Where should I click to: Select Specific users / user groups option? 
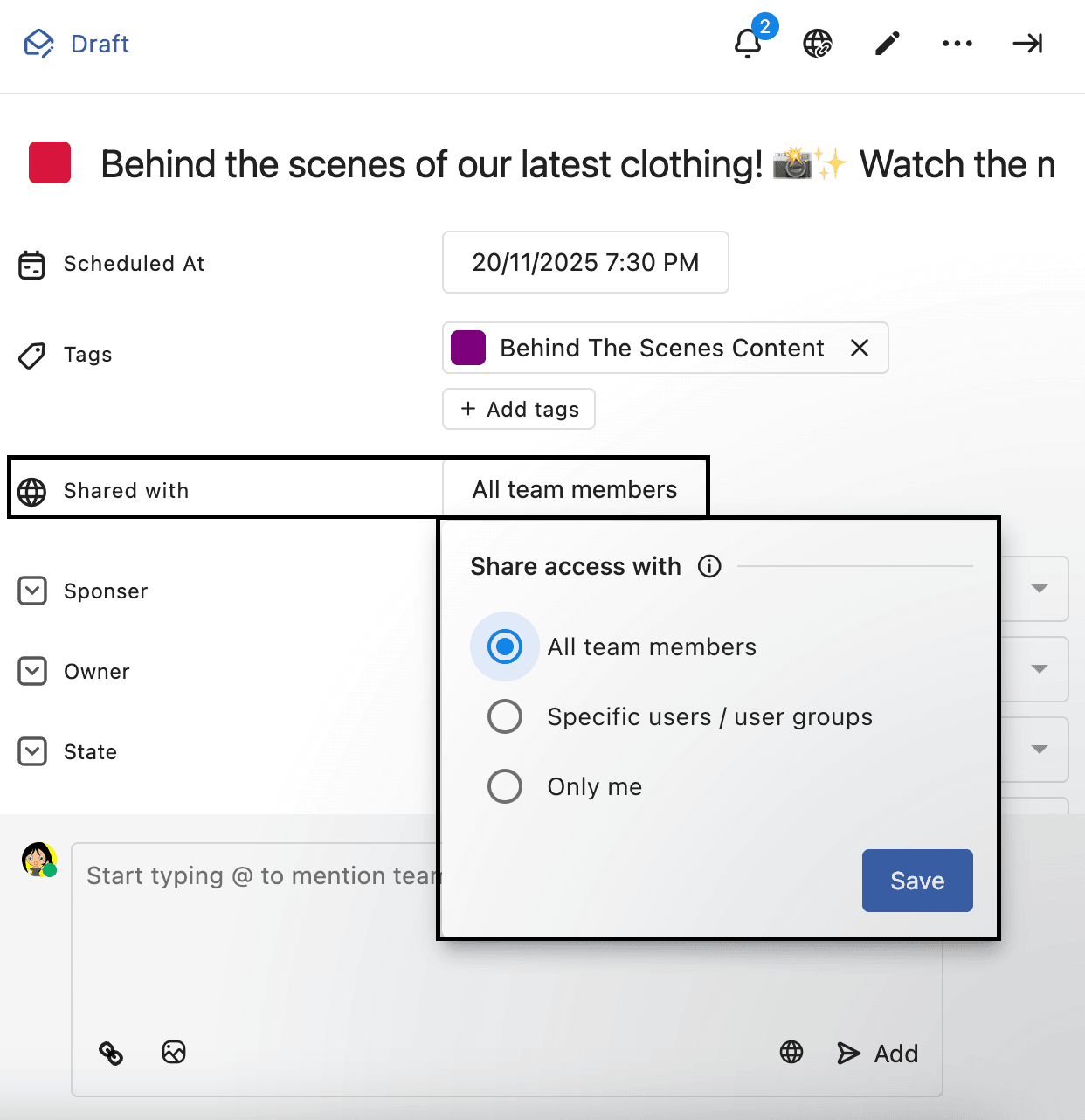(505, 716)
